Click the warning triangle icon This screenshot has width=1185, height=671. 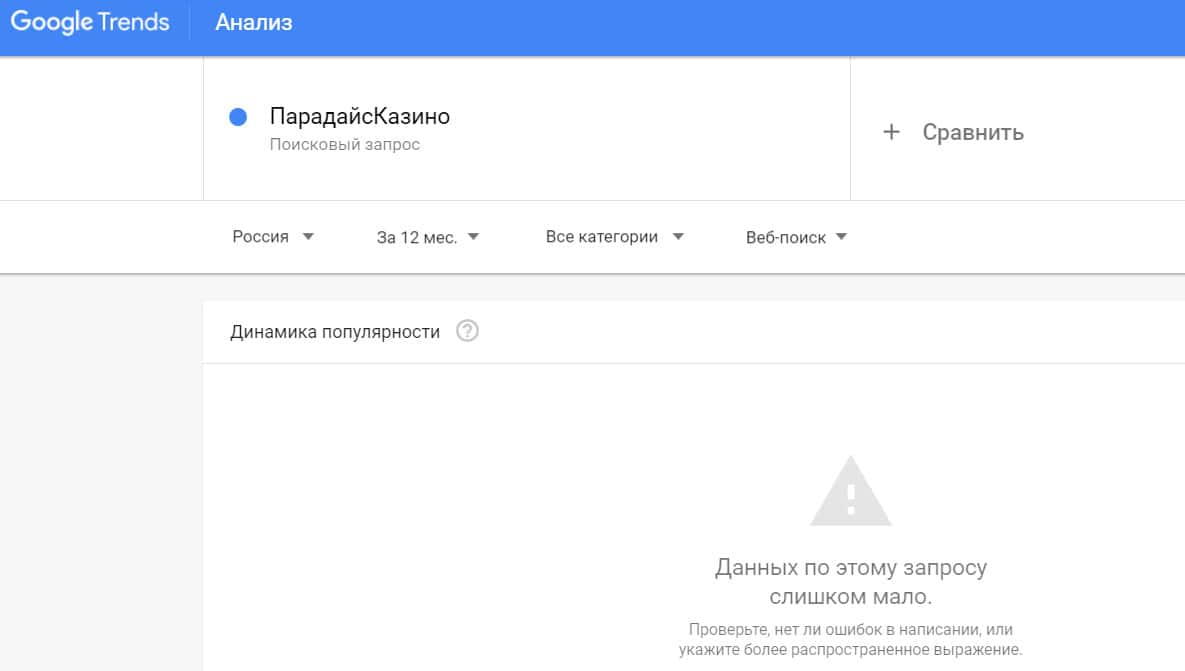(x=850, y=492)
